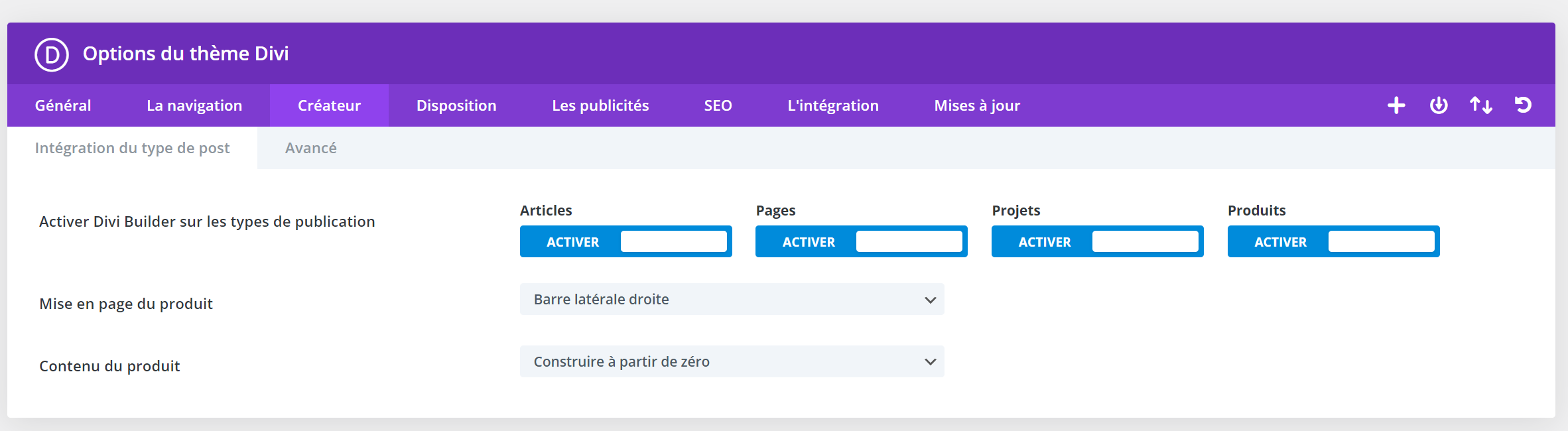Switch to the Avancé subtab
1568x431 pixels.
click(311, 148)
